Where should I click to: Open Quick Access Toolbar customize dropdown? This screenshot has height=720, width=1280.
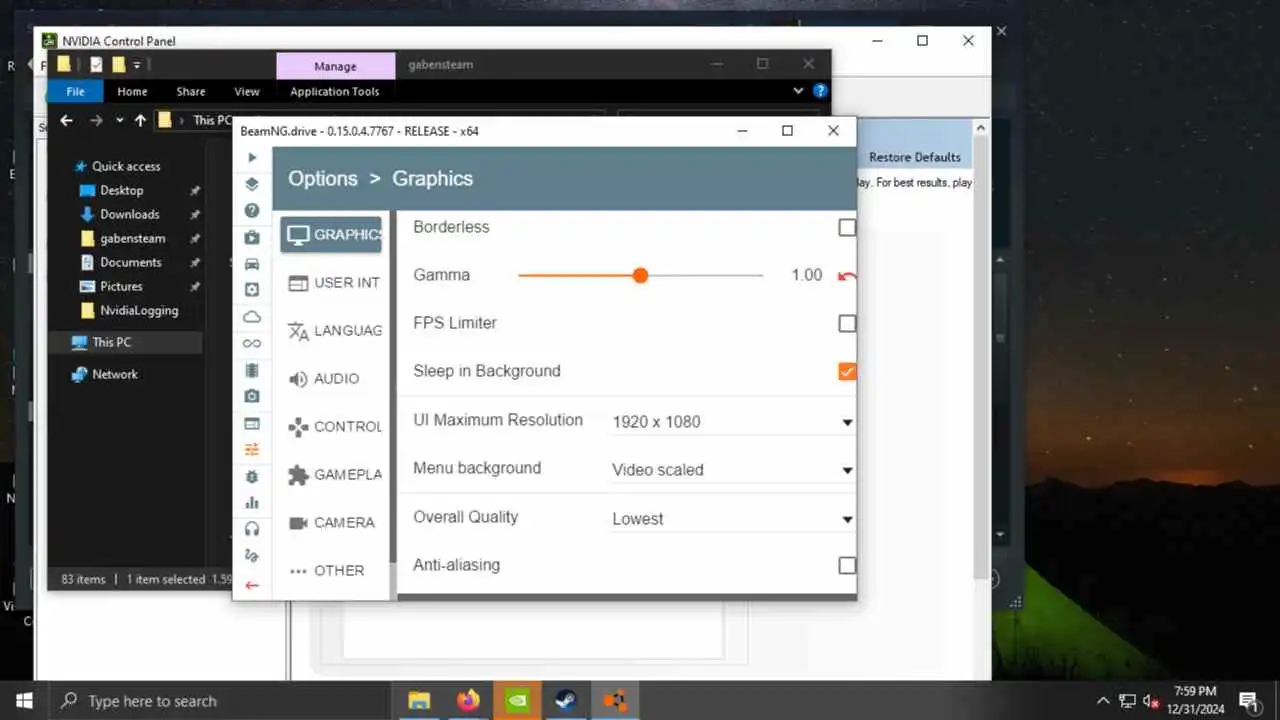(x=137, y=65)
